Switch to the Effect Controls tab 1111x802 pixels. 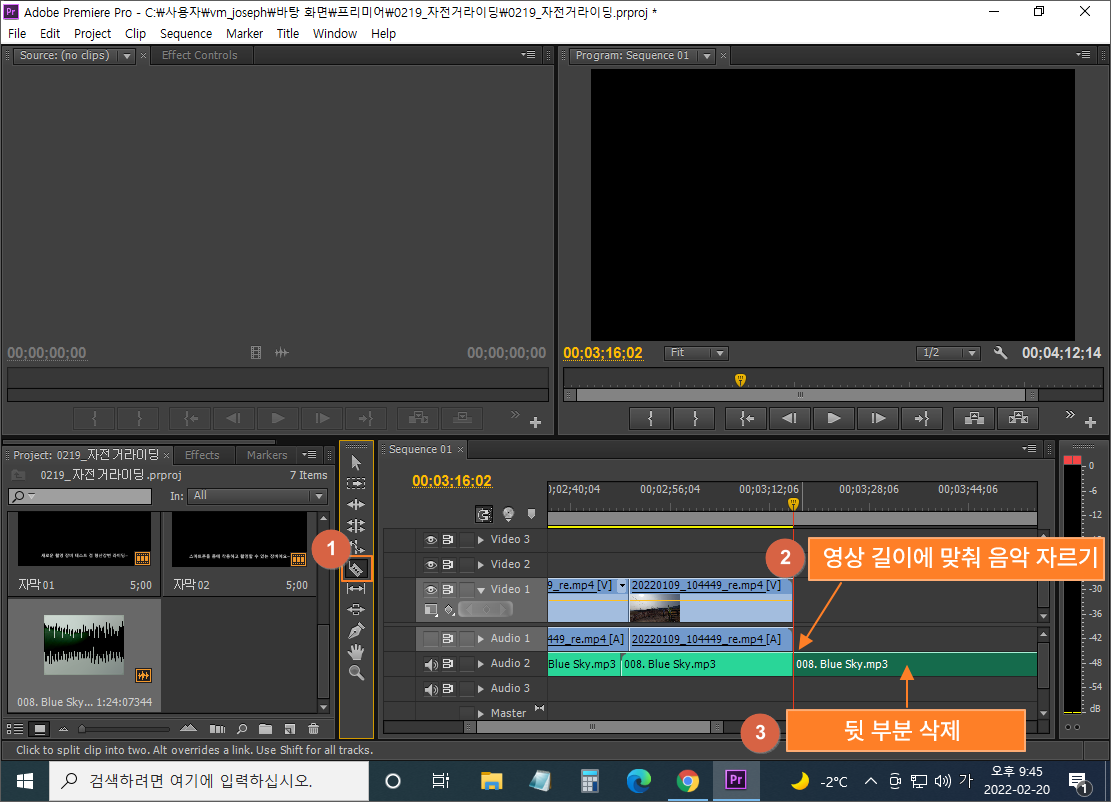pyautogui.click(x=199, y=55)
